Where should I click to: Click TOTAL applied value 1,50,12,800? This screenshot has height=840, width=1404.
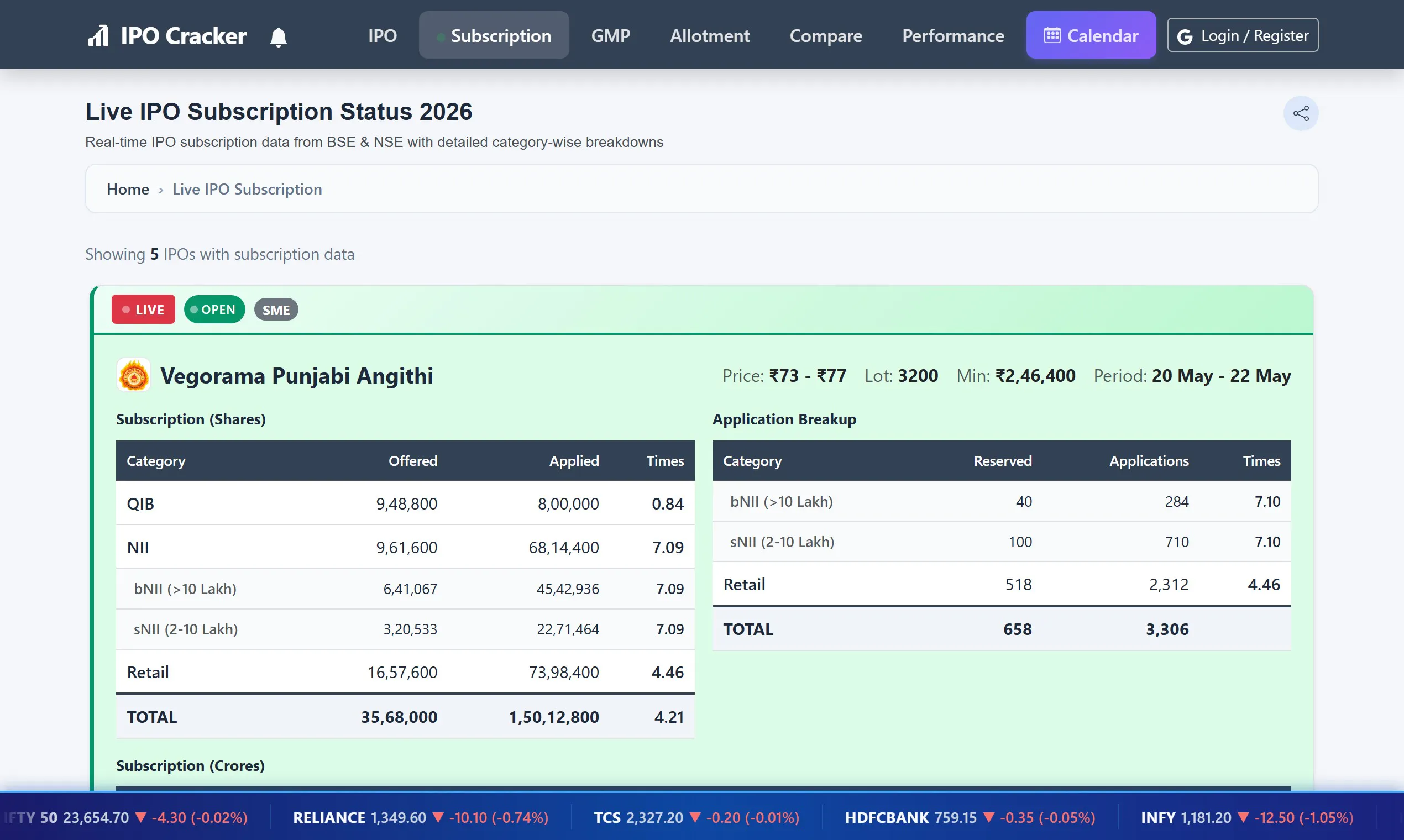(553, 717)
